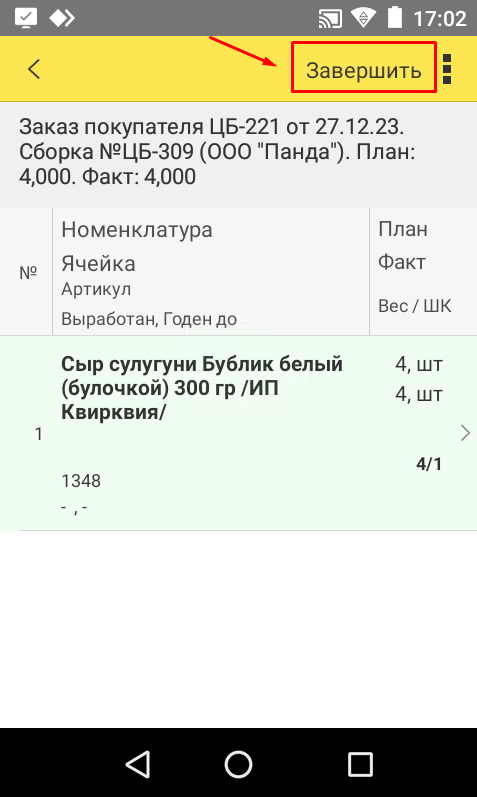Tap the battery status icon
Image resolution: width=477 pixels, height=797 pixels.
coord(395,18)
